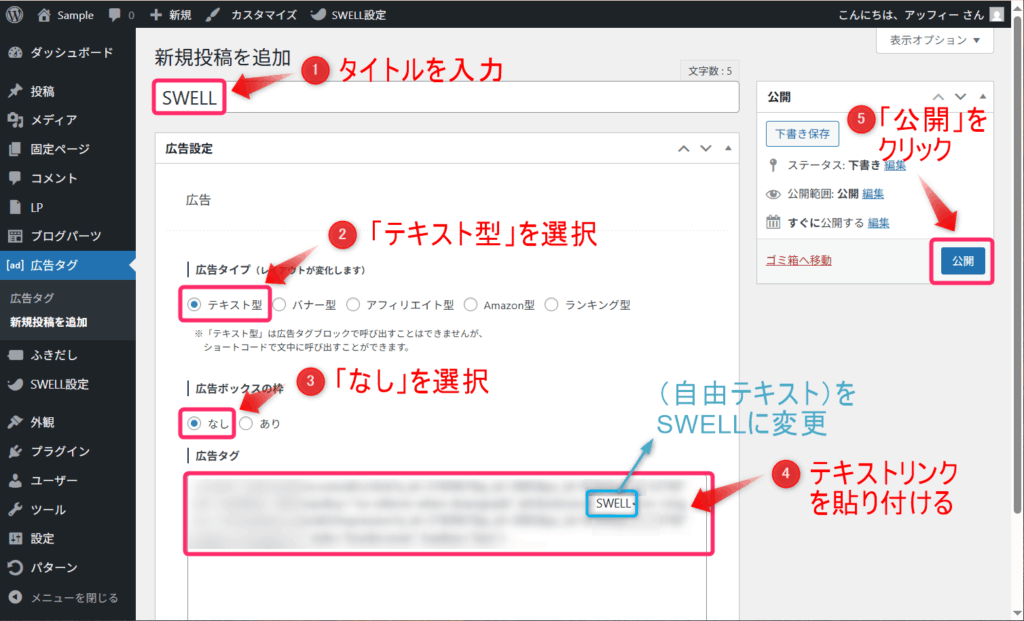Screen dimensions: 1024x621
Task: Edit publish time via すぐに公開する 編集 link
Action: pyautogui.click(x=878, y=223)
